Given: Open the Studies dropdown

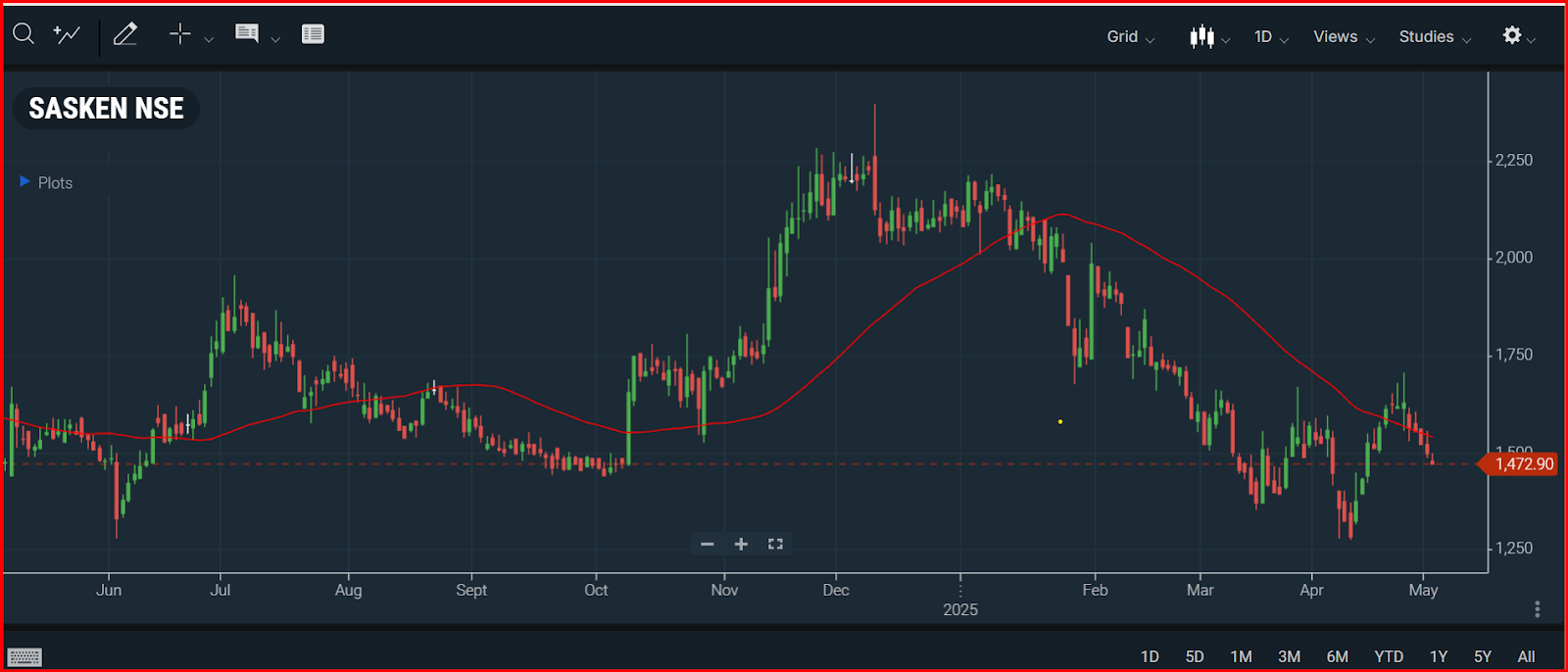Looking at the screenshot, I should pos(1436,37).
